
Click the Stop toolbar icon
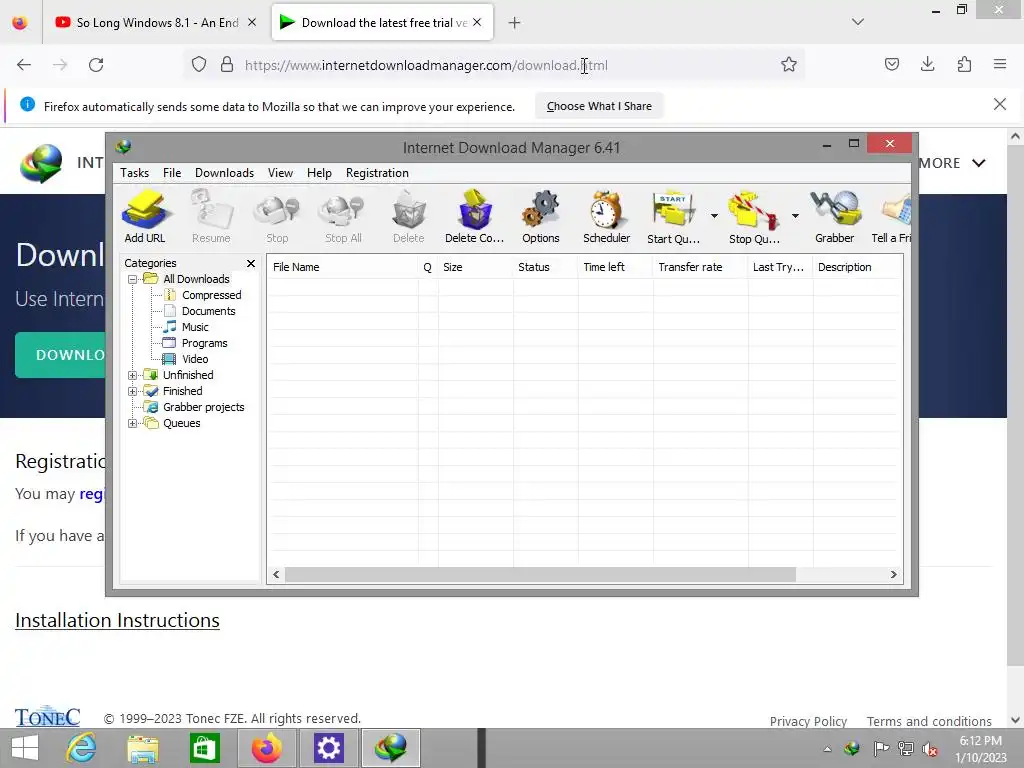(277, 217)
